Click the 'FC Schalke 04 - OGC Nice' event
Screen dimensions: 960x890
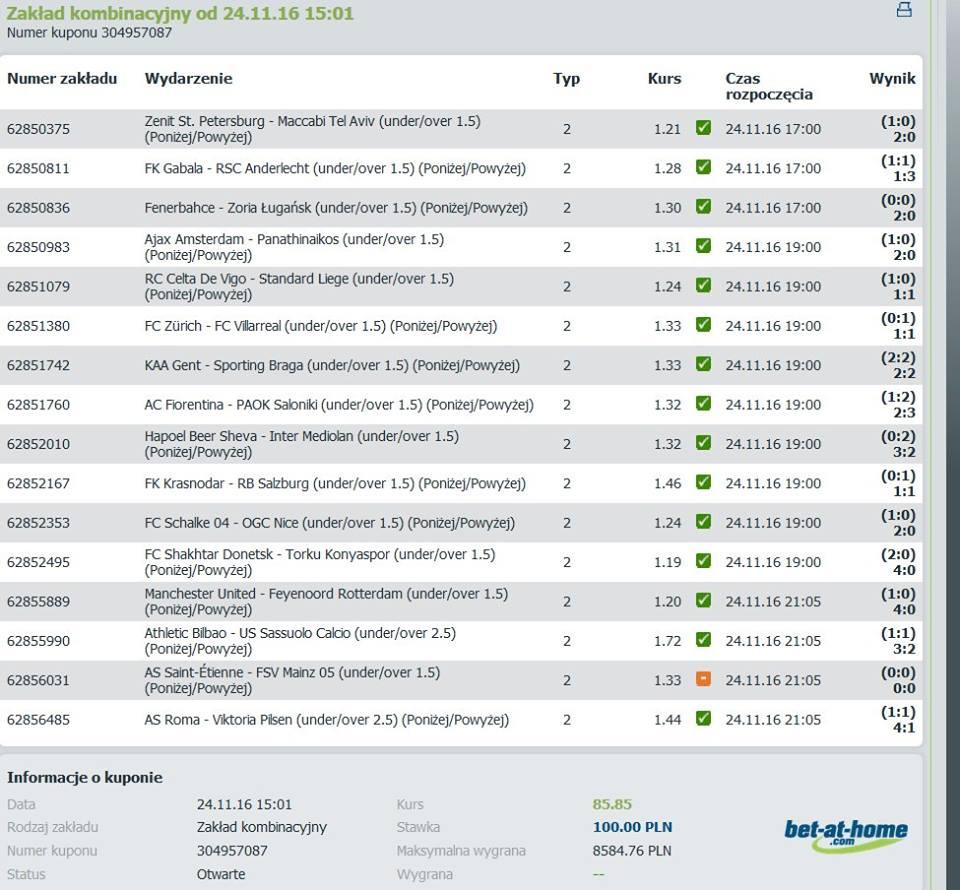330,523
